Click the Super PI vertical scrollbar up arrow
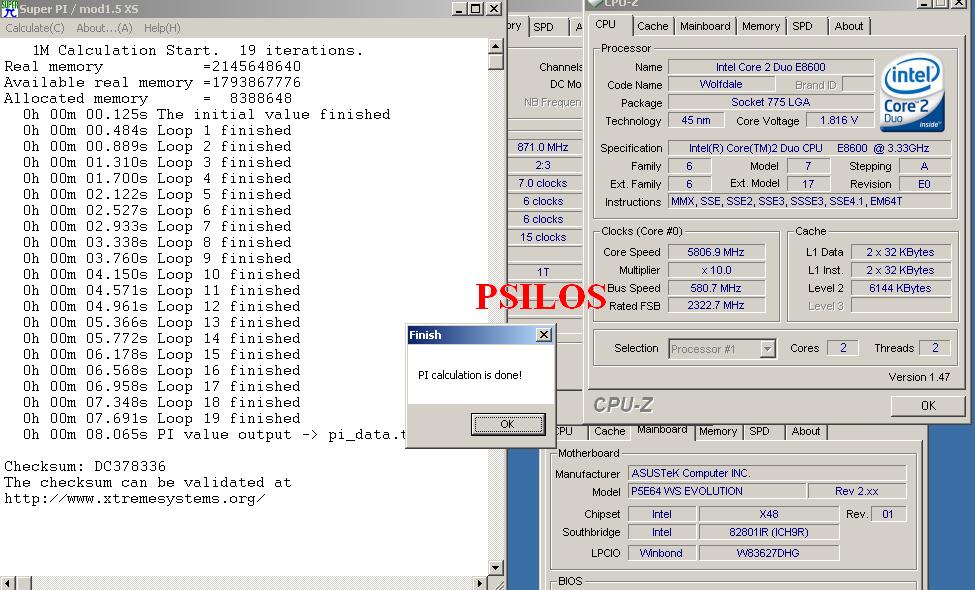The width and height of the screenshot is (975, 590). (496, 46)
